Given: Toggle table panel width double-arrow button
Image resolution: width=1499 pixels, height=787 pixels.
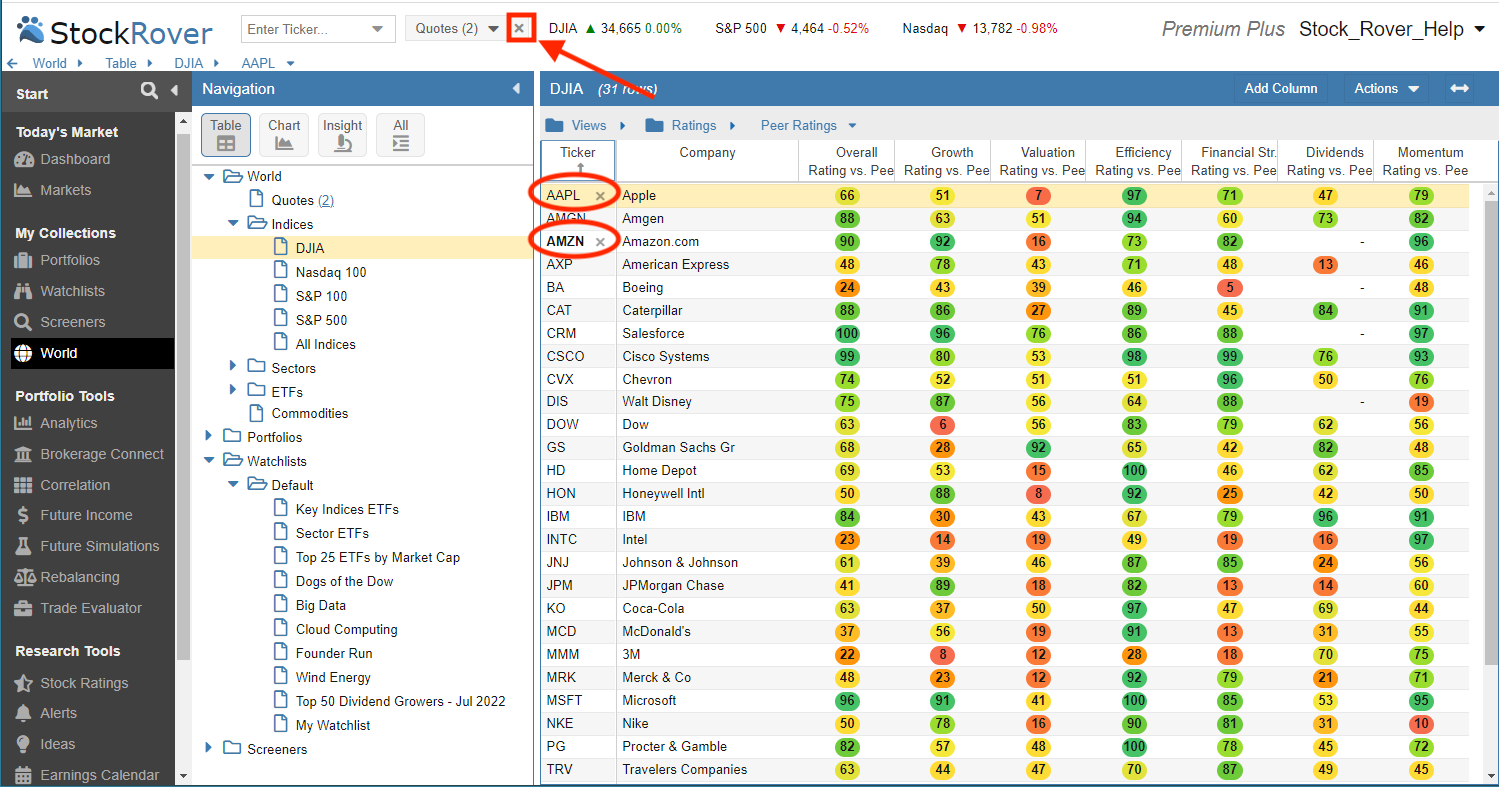Looking at the screenshot, I should [x=1460, y=88].
